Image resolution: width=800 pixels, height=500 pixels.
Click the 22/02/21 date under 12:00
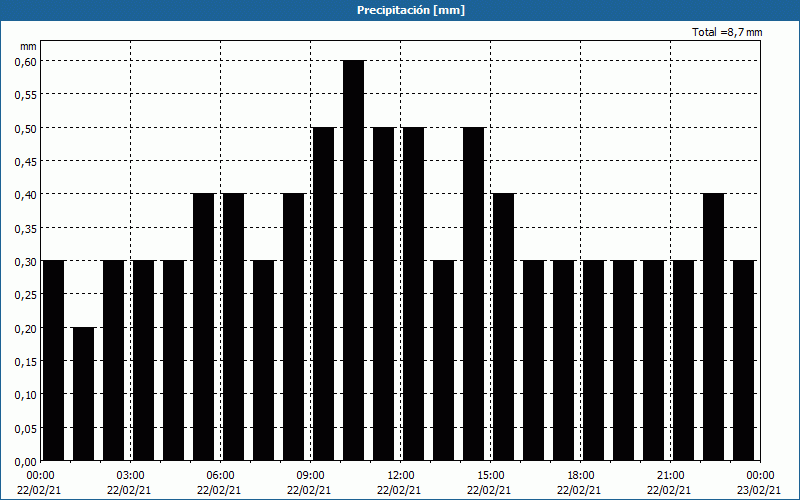399,490
